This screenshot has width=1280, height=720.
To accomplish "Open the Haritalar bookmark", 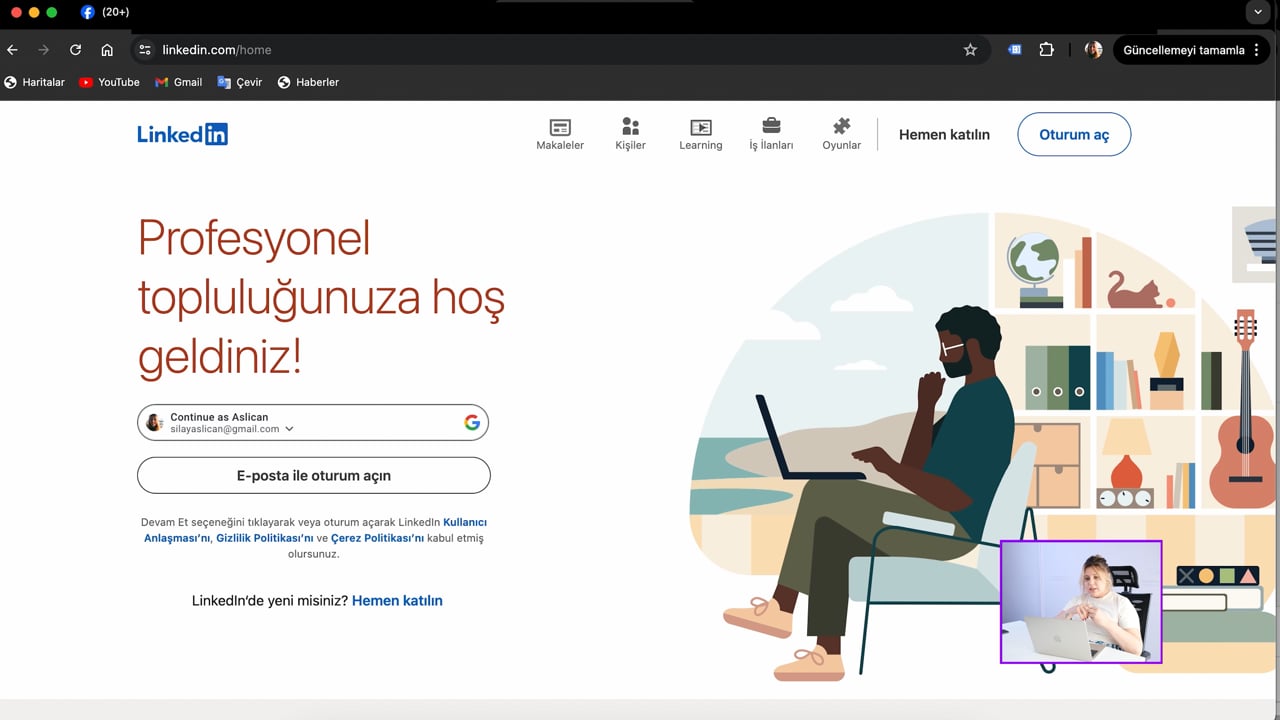I will [x=35, y=82].
